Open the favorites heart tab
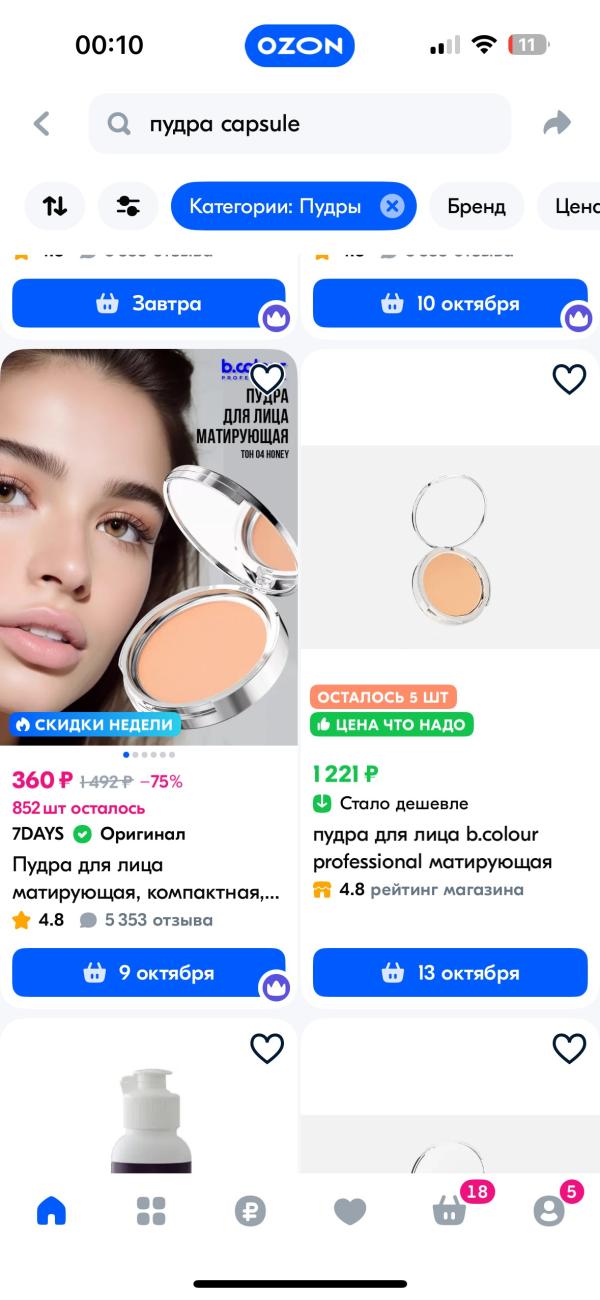Screen dimensions: 600x1300 350,1212
